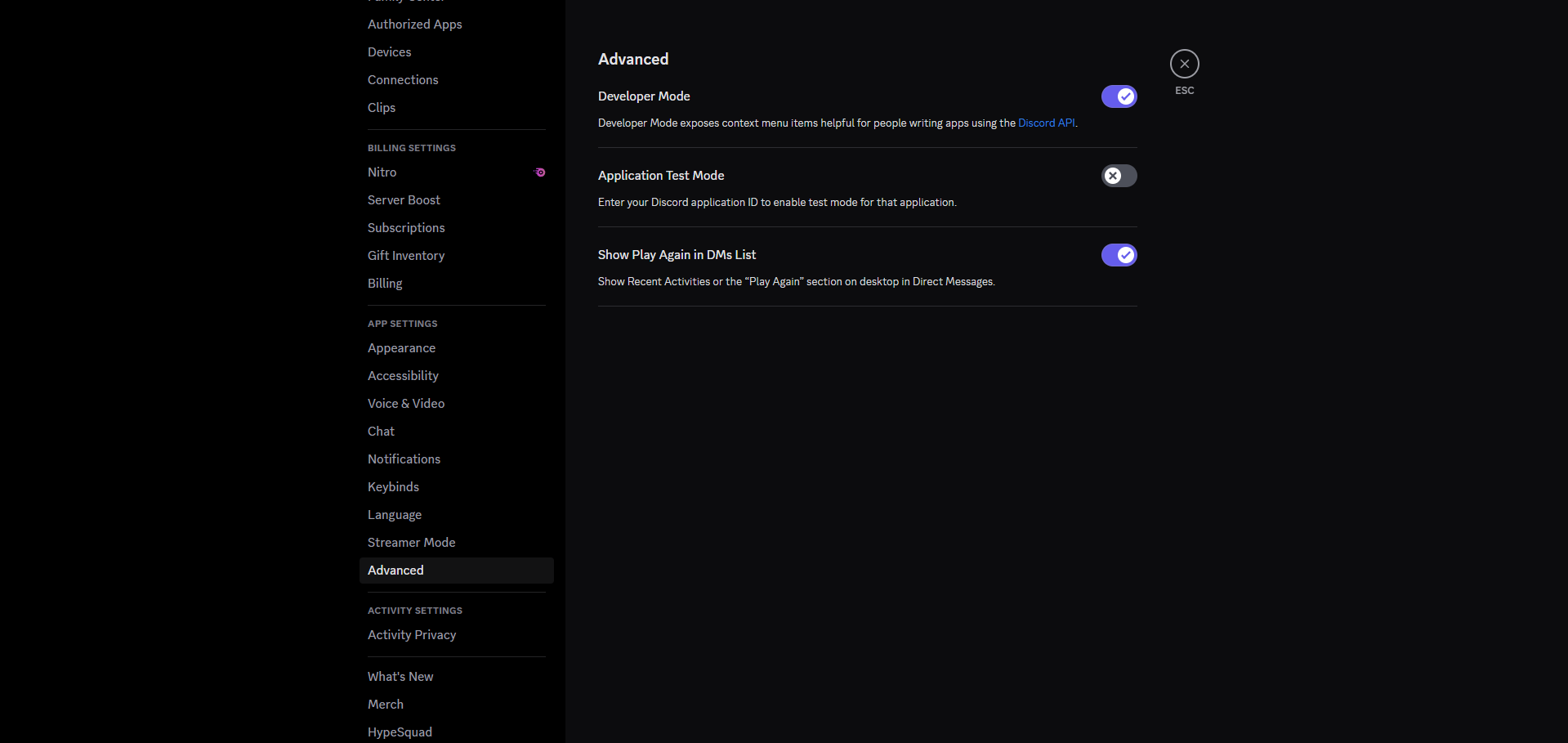The height and width of the screenshot is (743, 1568).
Task: Click the Recent Activities description text
Action: click(796, 282)
